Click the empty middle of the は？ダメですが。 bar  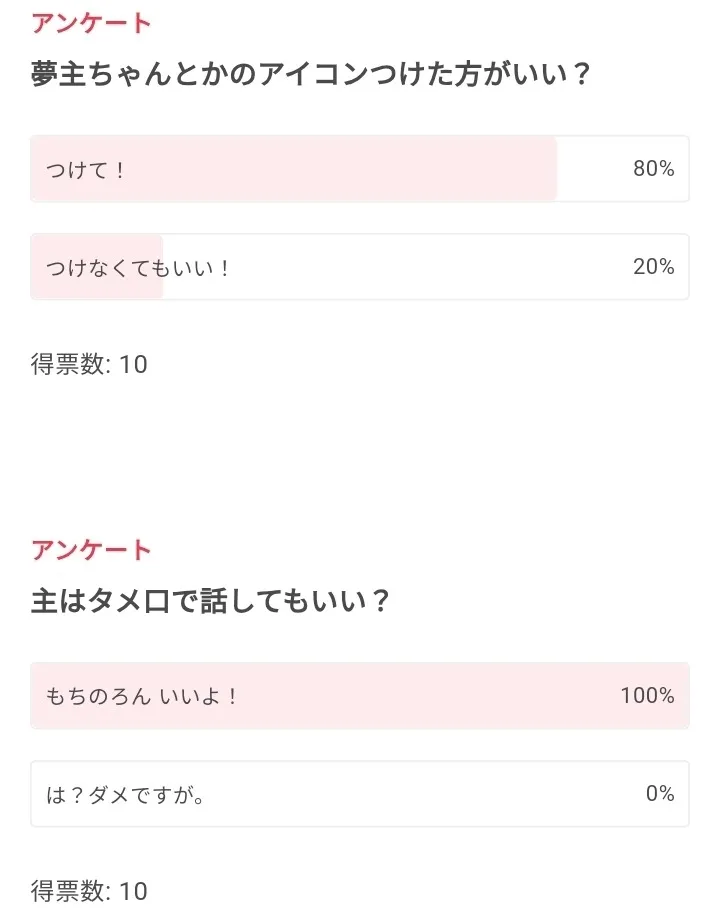(x=400, y=794)
